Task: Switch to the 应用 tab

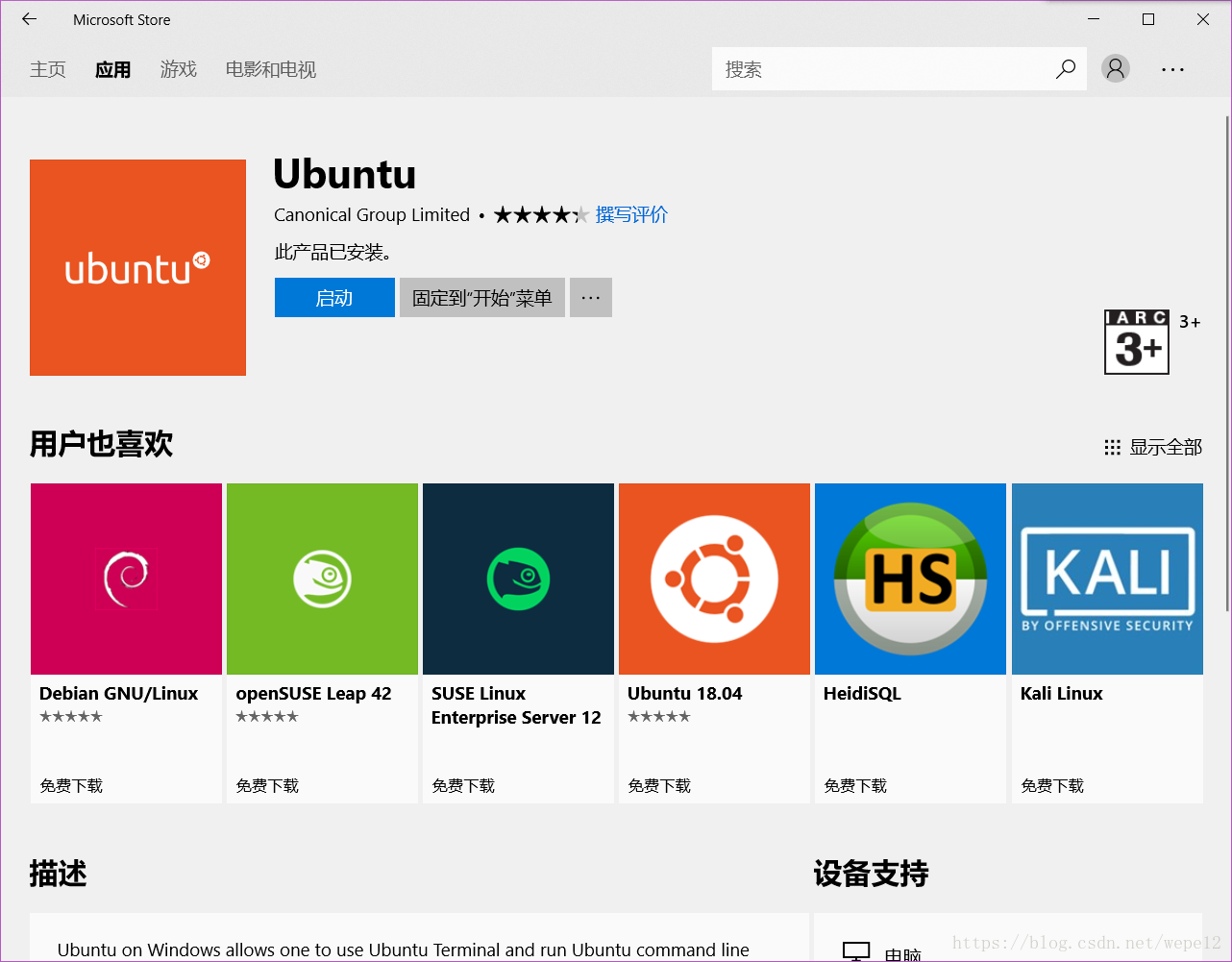Action: point(112,69)
